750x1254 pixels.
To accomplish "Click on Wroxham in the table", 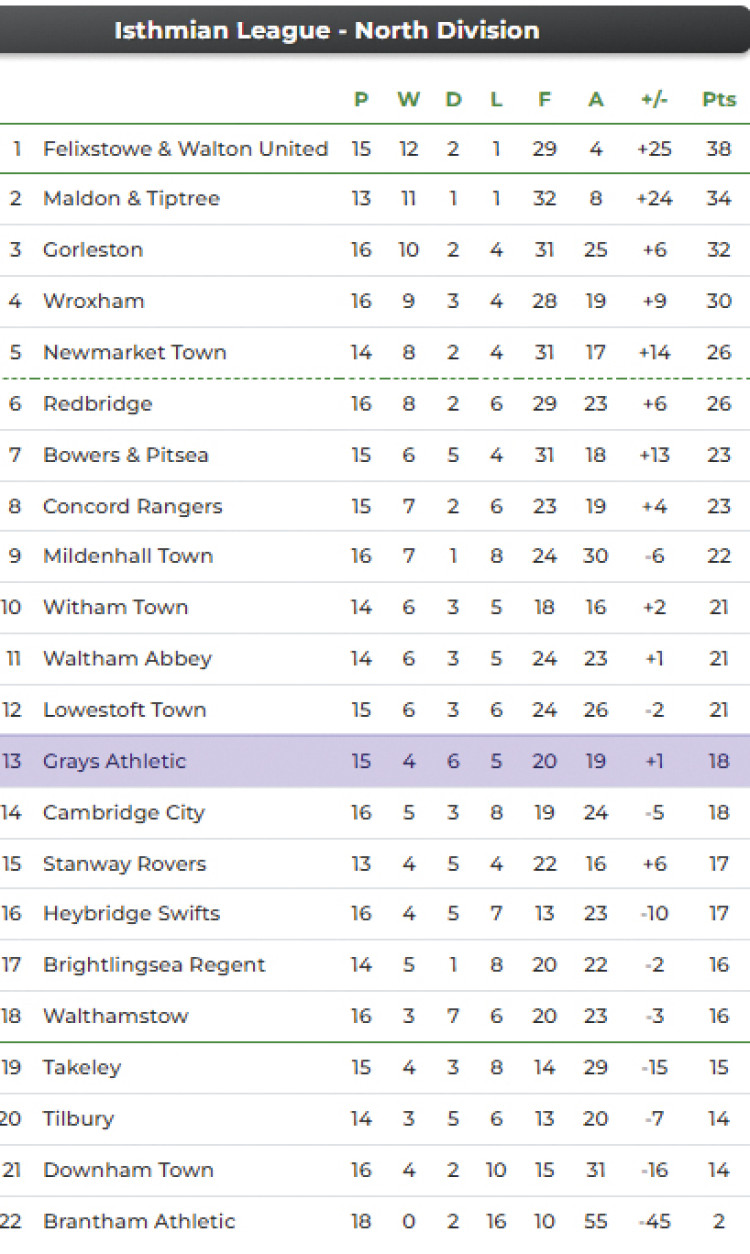I will (93, 301).
